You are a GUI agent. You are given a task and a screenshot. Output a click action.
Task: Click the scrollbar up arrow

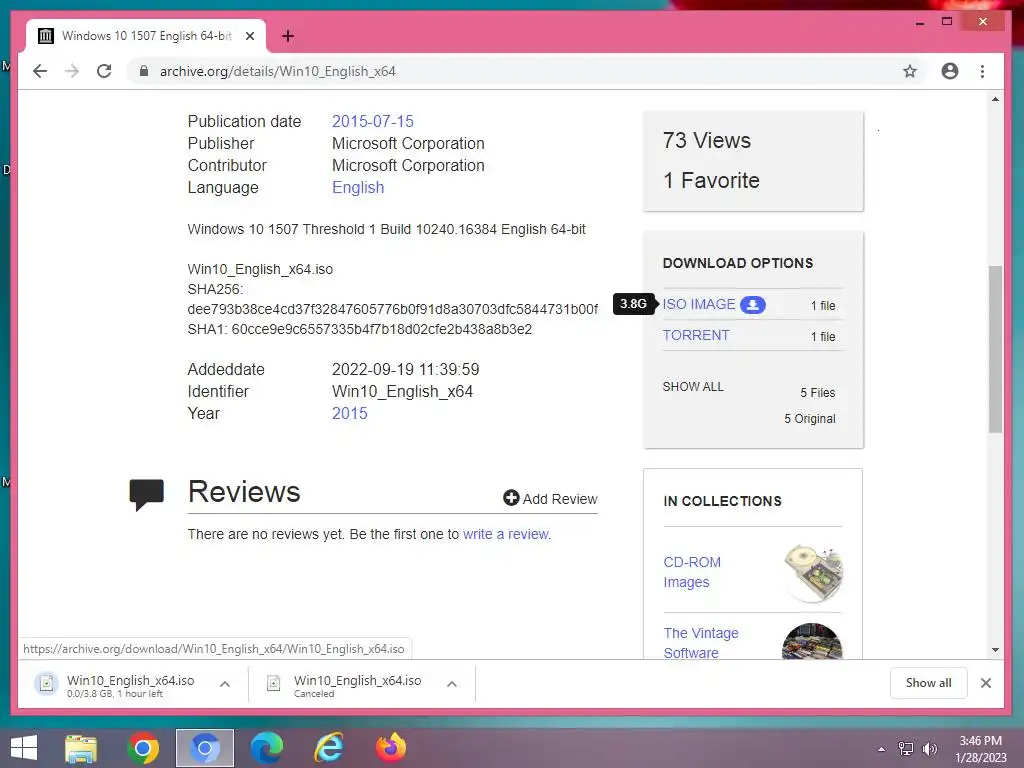995,99
